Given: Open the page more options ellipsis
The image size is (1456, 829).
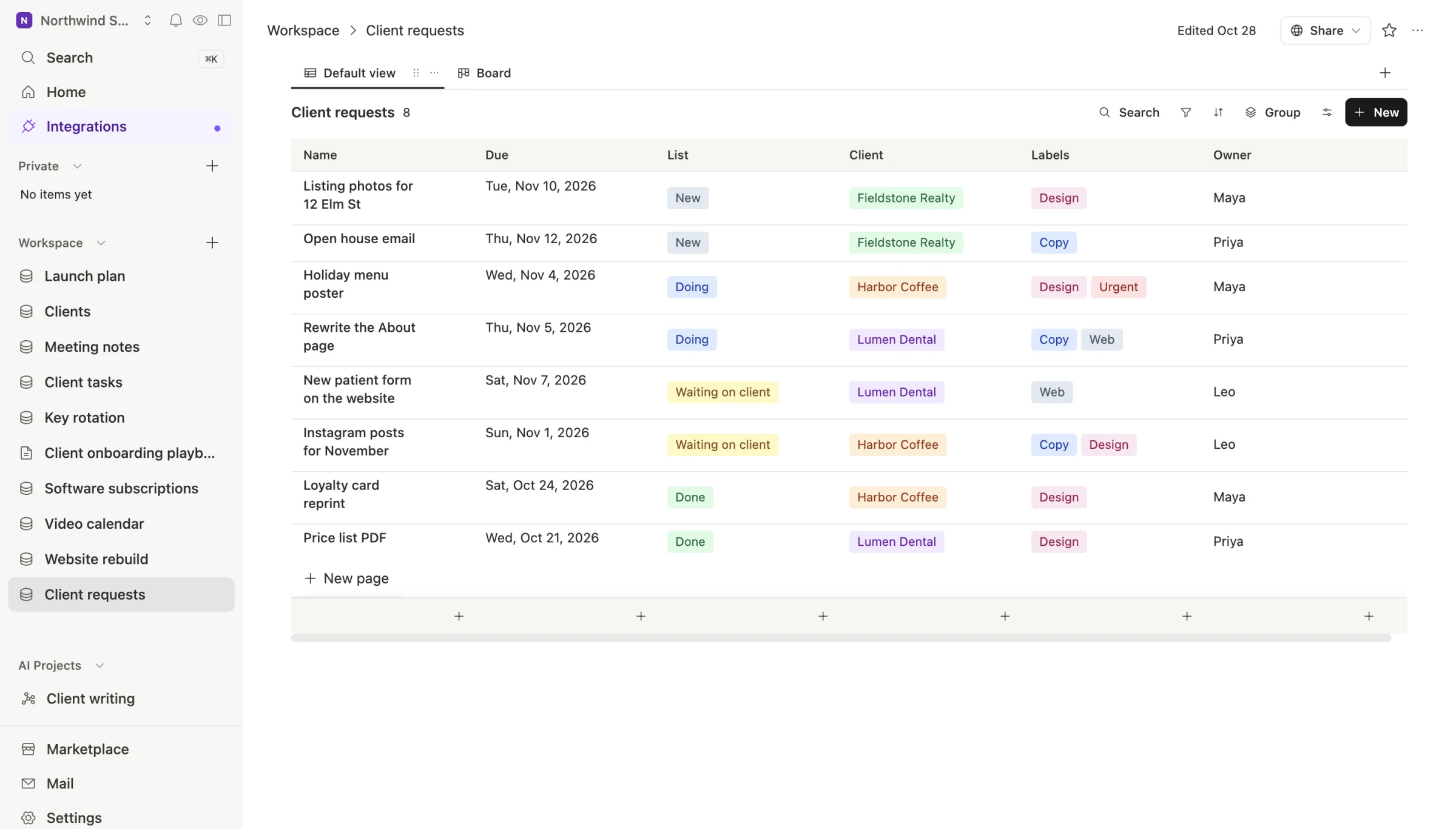Looking at the screenshot, I should click(x=1418, y=31).
